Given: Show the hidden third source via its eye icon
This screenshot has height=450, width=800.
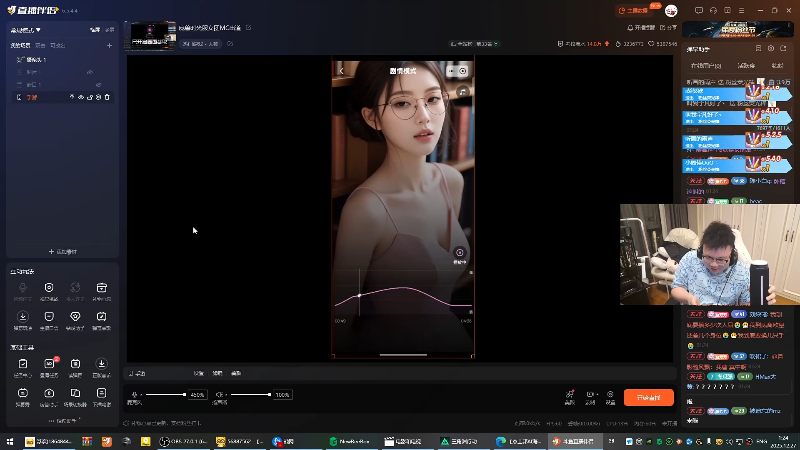Looking at the screenshot, I should point(98,85).
